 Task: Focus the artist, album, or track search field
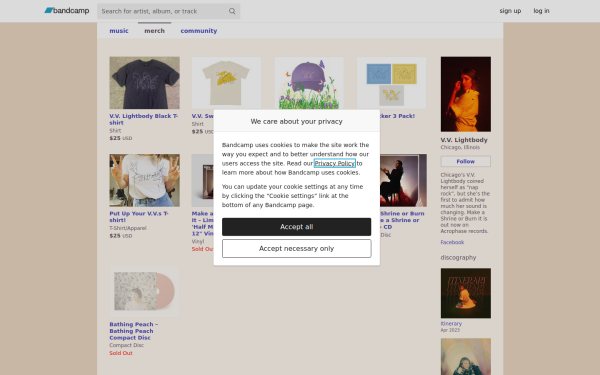[168, 11]
